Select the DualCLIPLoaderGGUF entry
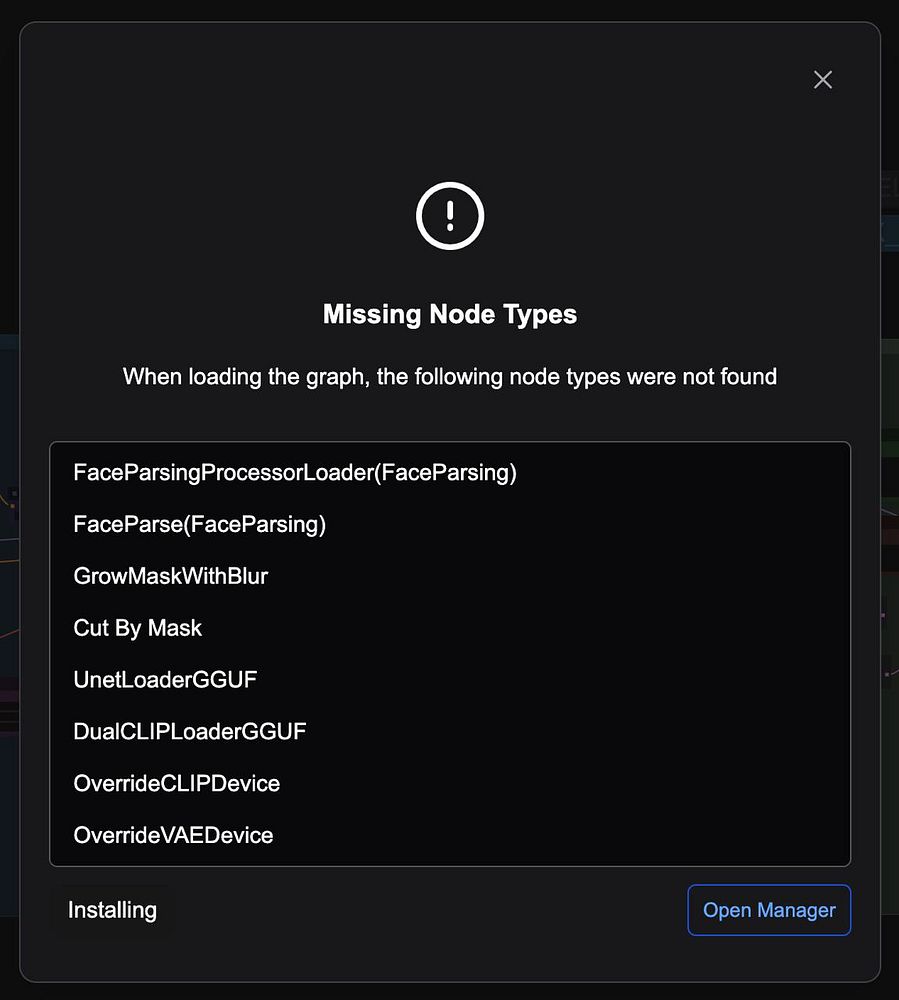The image size is (899, 1000). [x=190, y=731]
